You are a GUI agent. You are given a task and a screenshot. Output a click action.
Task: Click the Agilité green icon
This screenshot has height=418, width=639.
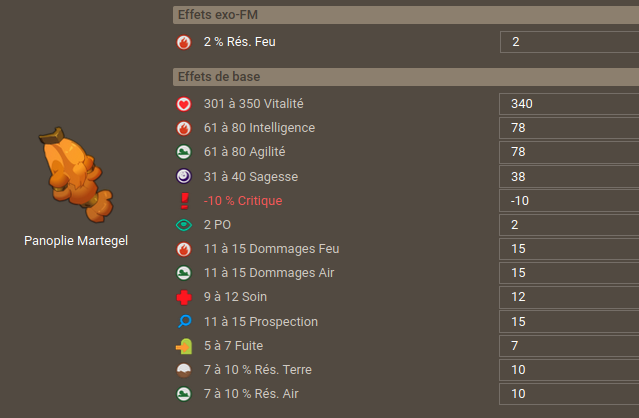[x=184, y=152]
